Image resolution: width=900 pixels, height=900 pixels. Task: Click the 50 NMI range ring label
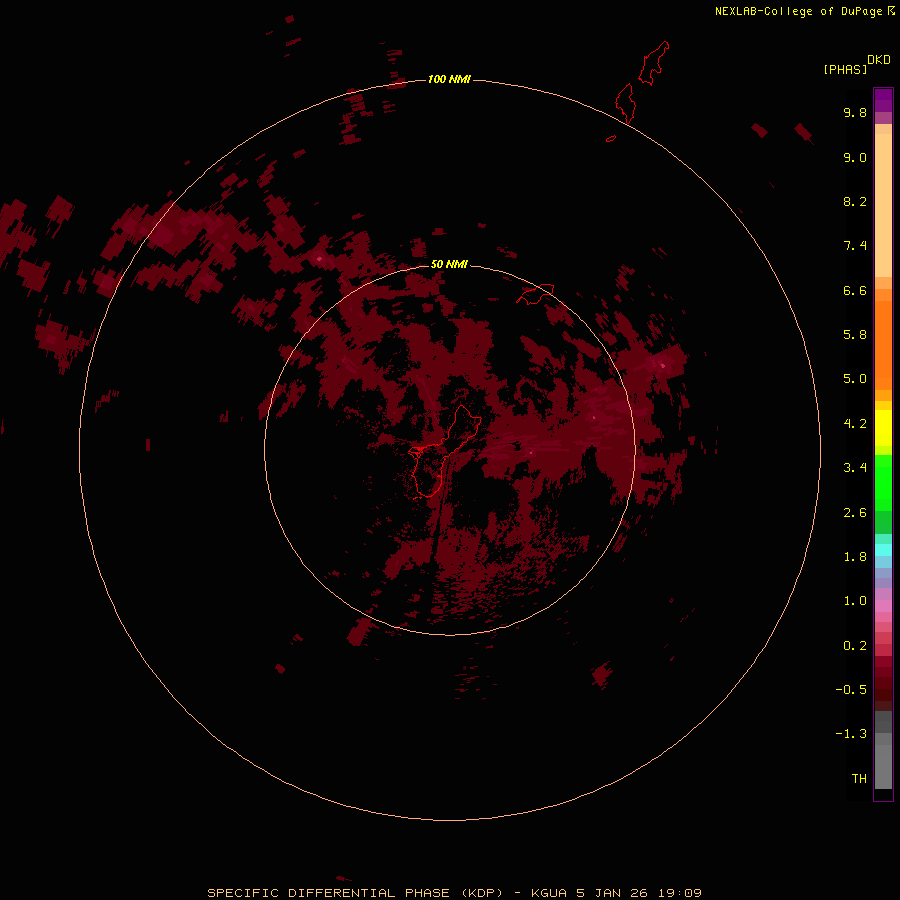tap(449, 264)
